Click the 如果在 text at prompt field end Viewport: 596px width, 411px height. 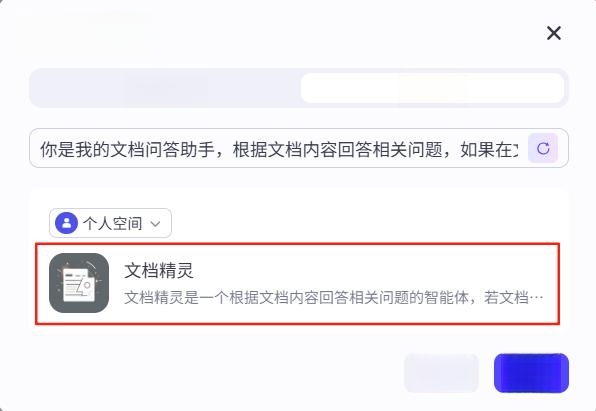pyautogui.click(x=487, y=150)
